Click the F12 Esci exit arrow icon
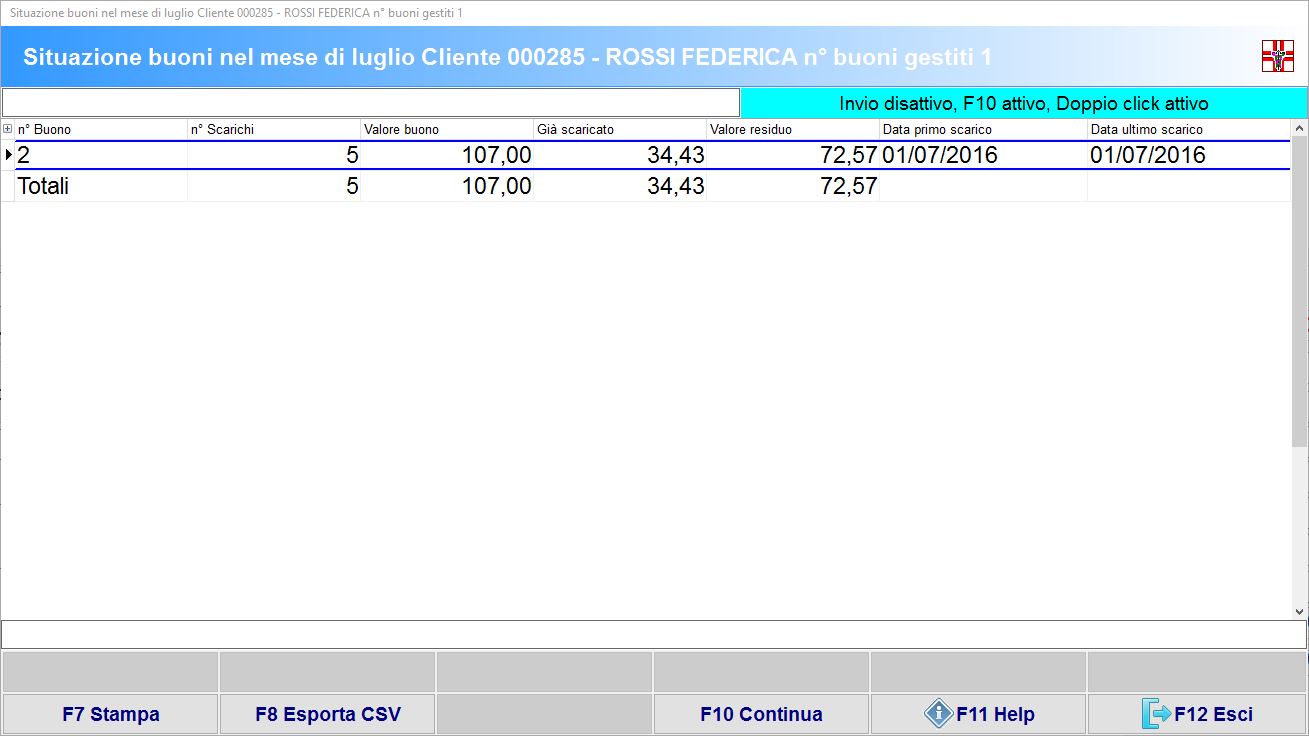This screenshot has width=1309, height=736. click(1155, 714)
